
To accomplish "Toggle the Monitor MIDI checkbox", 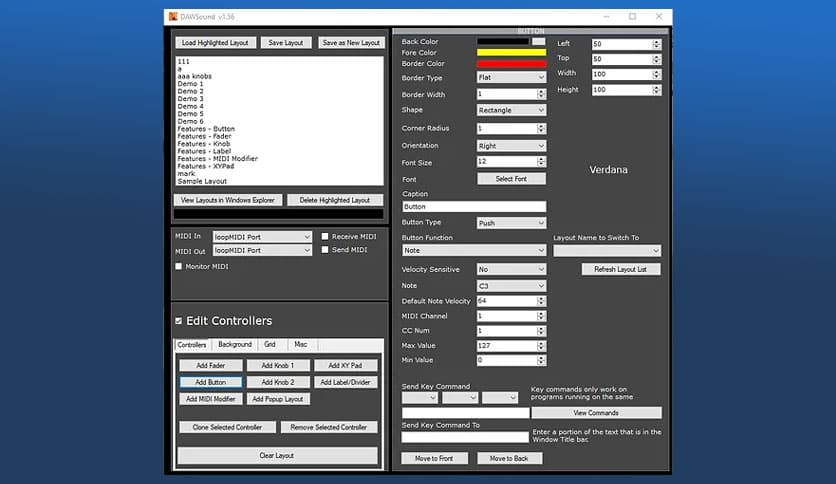I will coord(179,266).
